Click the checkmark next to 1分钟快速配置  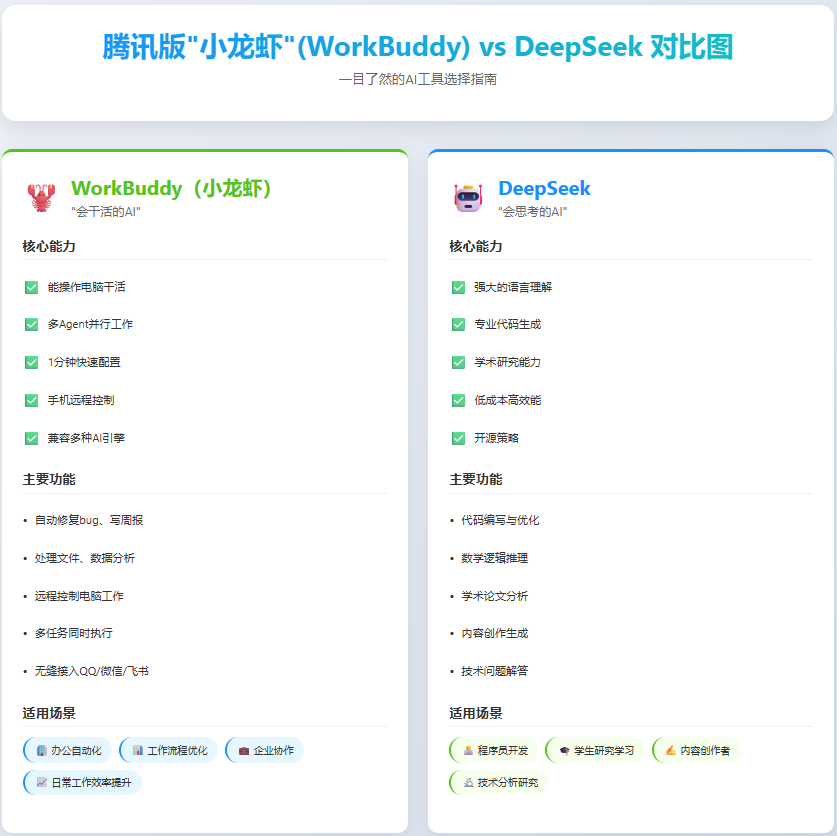click(31, 362)
